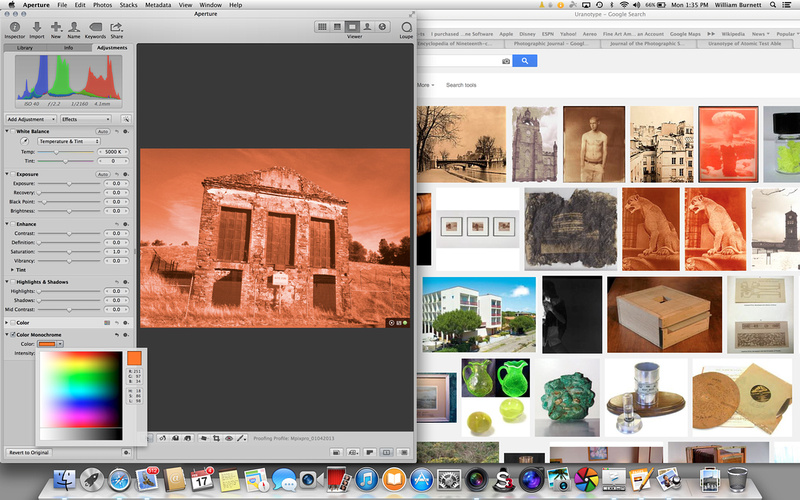This screenshot has height=500, width=800.
Task: Click the blue Google search button
Action: click(524, 61)
